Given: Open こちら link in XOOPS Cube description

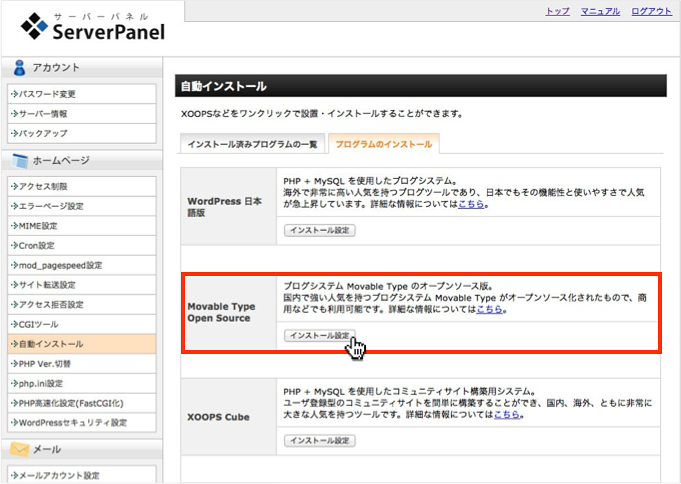Looking at the screenshot, I should (507, 414).
